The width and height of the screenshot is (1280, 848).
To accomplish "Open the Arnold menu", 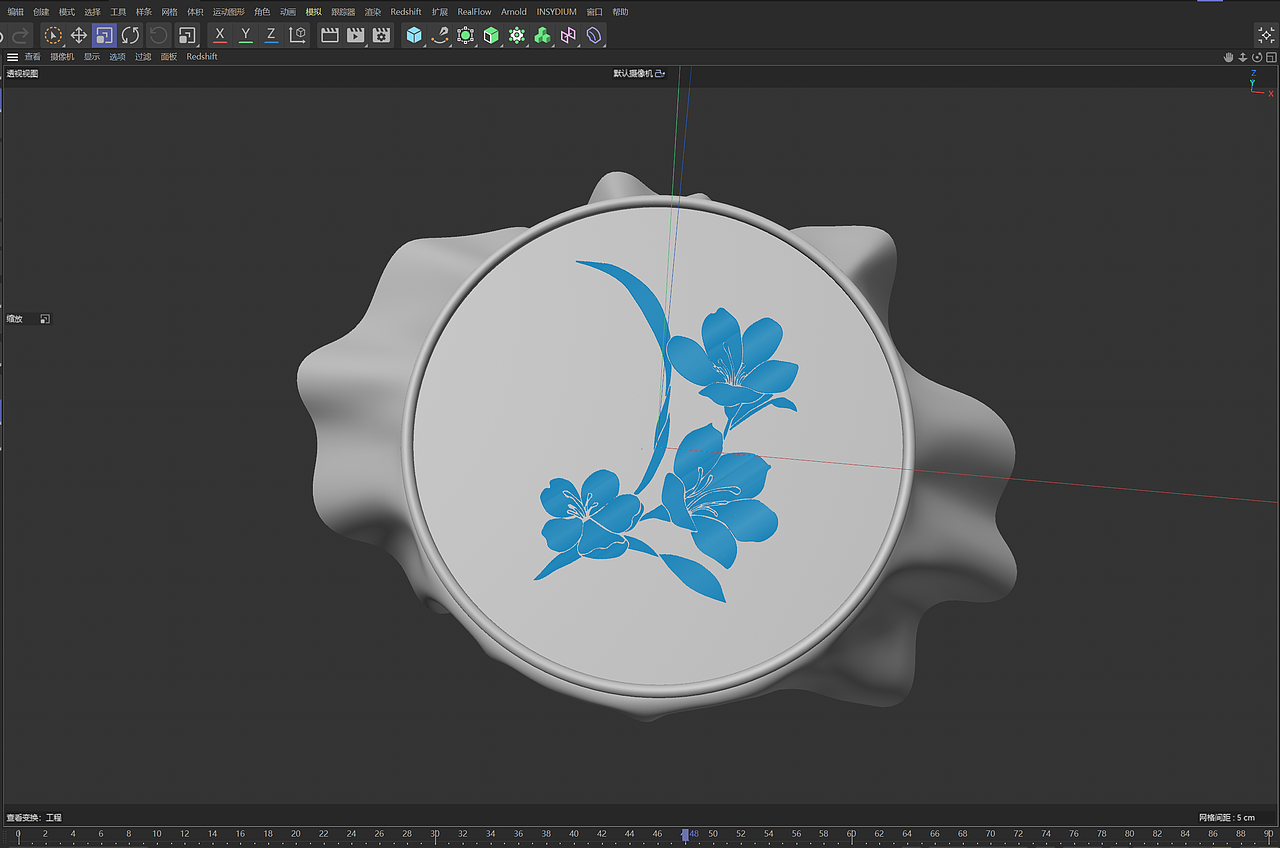I will 514,12.
